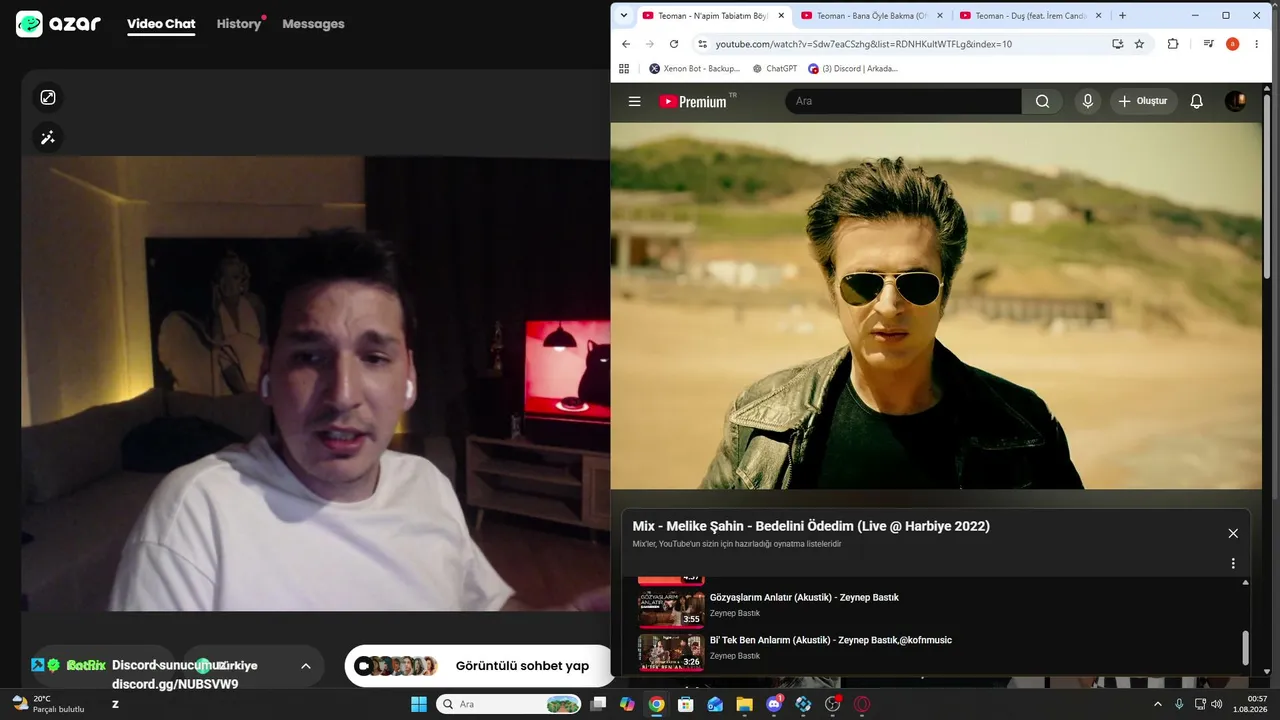Image resolution: width=1280 pixels, height=720 pixels.
Task: Open the Chrome apps grid in bookmarks bar
Action: [x=624, y=69]
